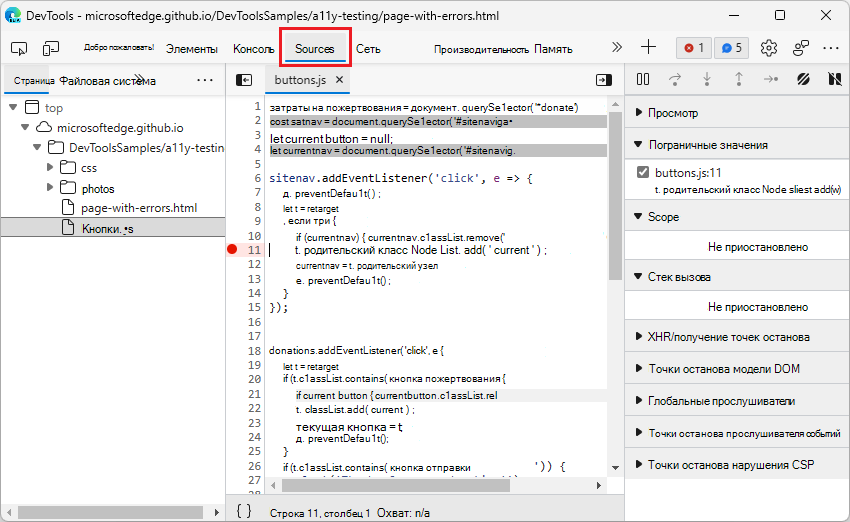The width and height of the screenshot is (850, 522).
Task: Open the Customize DevTools three-dots menu
Action: pyautogui.click(x=831, y=48)
